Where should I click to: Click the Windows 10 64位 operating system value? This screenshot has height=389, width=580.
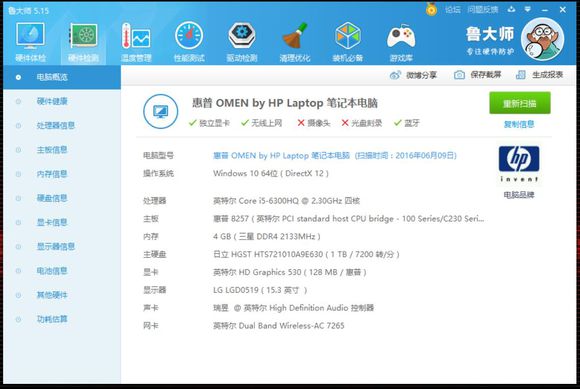pos(271,173)
